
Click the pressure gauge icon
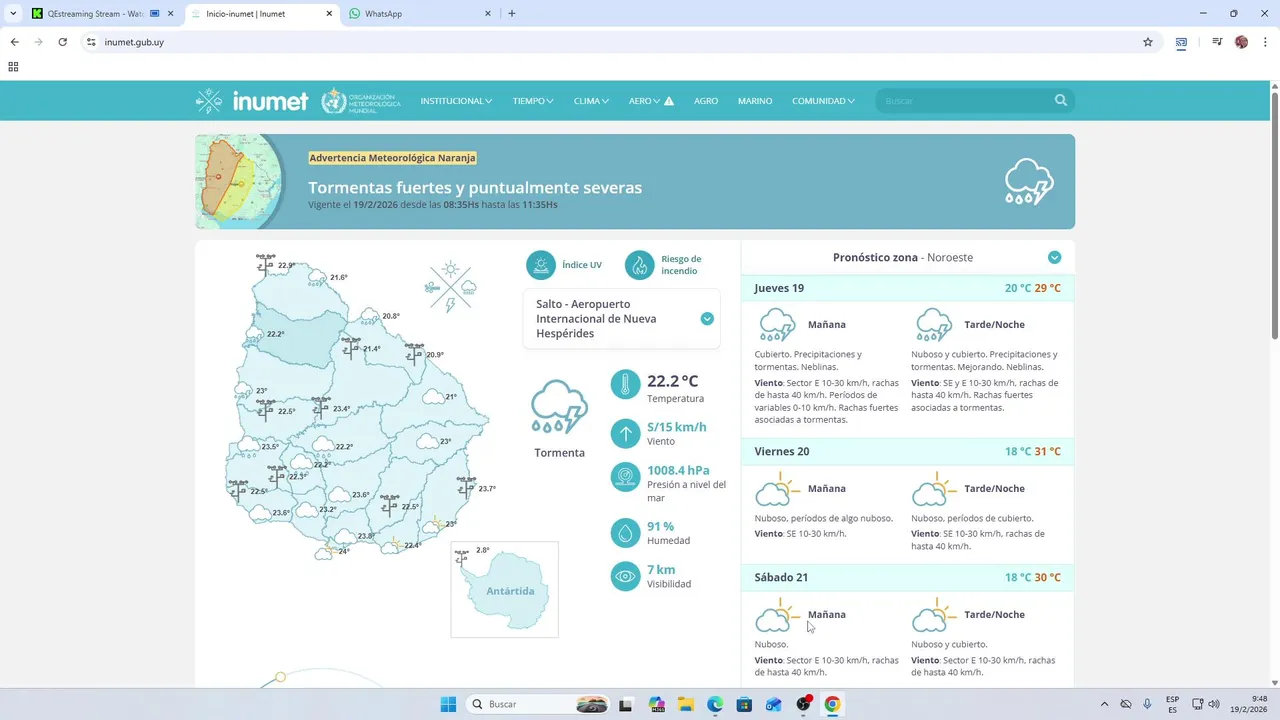[625, 477]
